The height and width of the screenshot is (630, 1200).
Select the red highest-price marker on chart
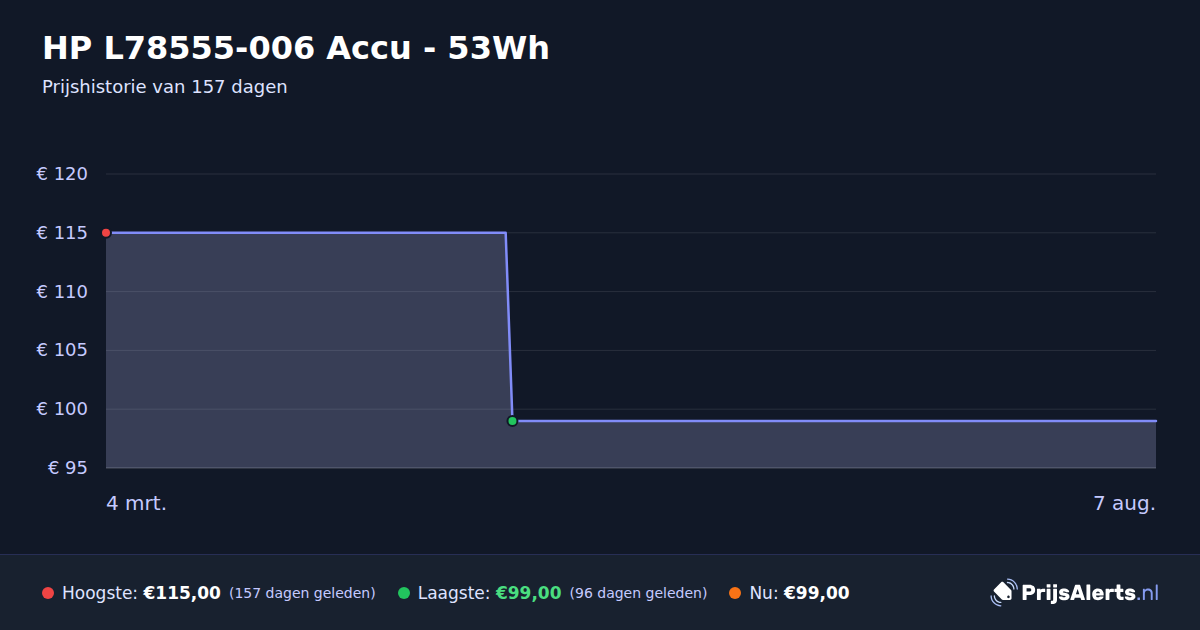106,233
